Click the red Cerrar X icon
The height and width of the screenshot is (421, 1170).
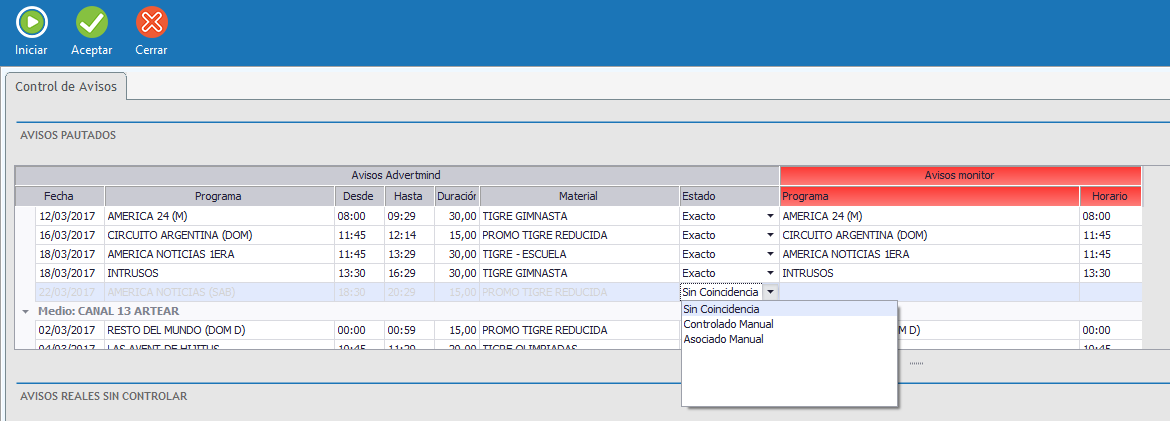(151, 22)
